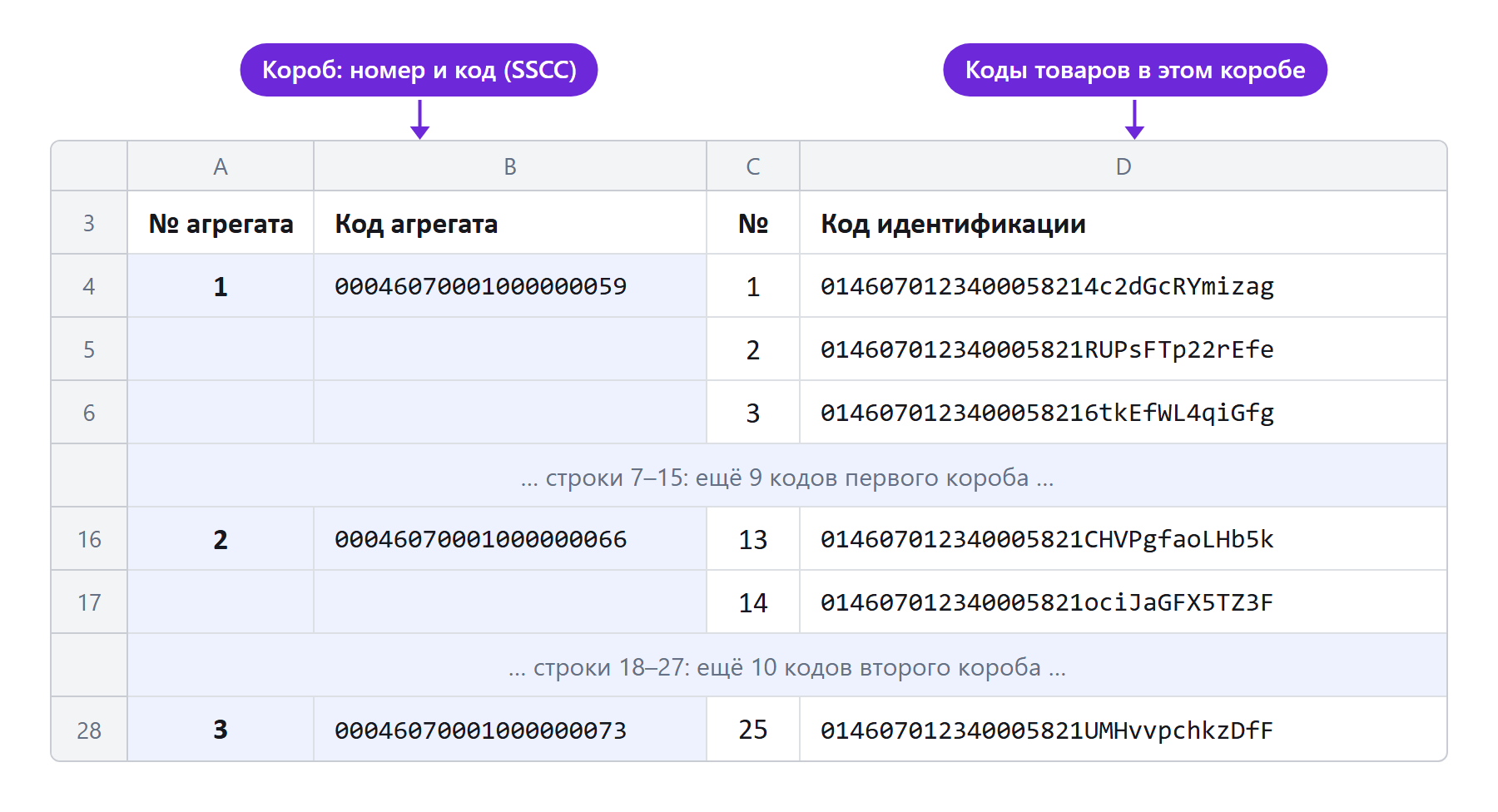Click the '№' header cell in column C
The width and height of the screenshot is (1498, 812).
(x=753, y=223)
